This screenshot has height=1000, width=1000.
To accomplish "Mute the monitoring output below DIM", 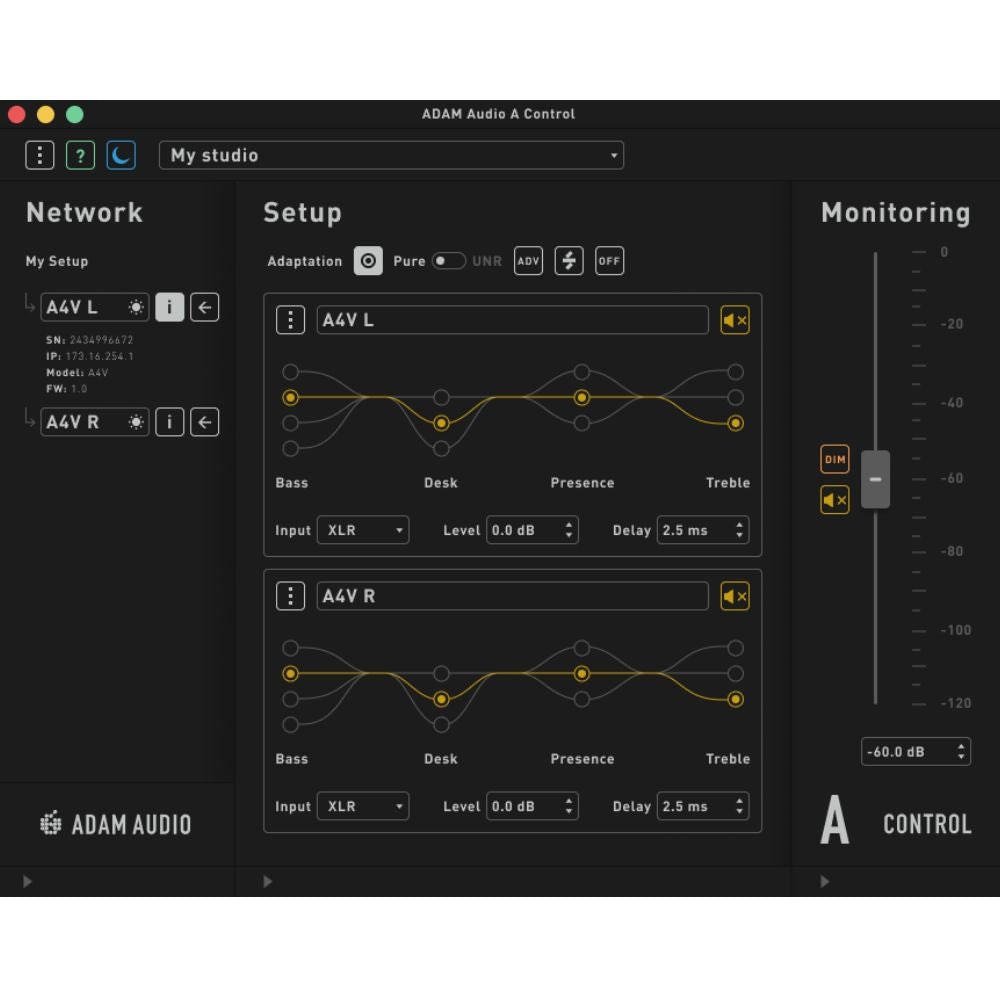I will (834, 500).
